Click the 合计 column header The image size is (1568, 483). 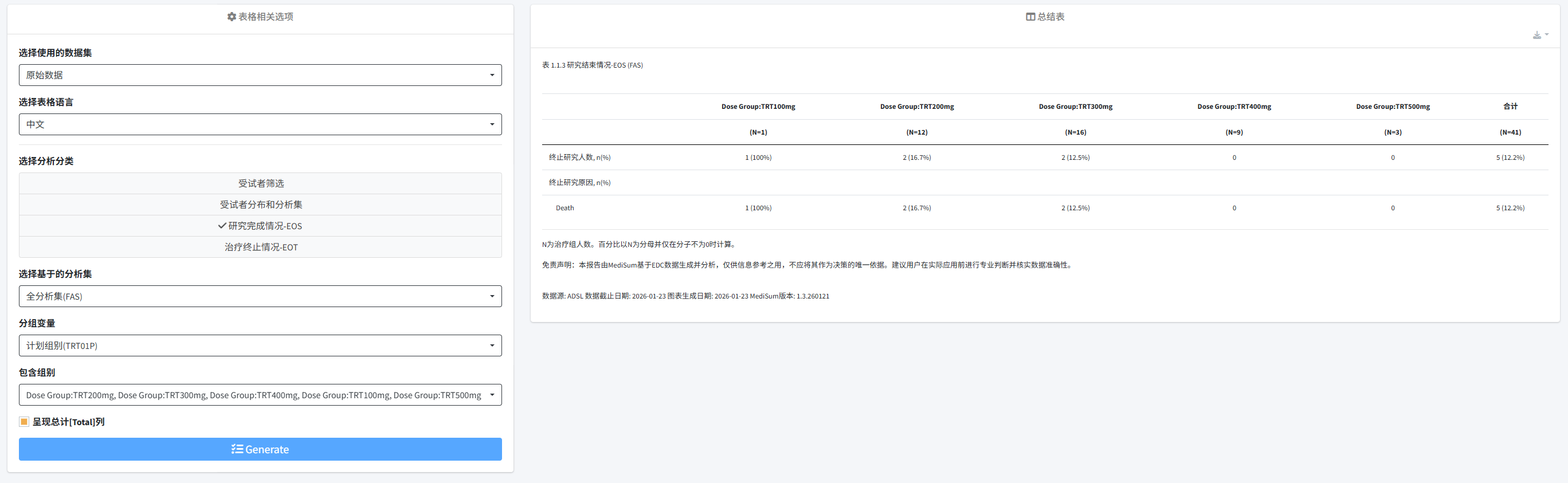[x=1510, y=107]
